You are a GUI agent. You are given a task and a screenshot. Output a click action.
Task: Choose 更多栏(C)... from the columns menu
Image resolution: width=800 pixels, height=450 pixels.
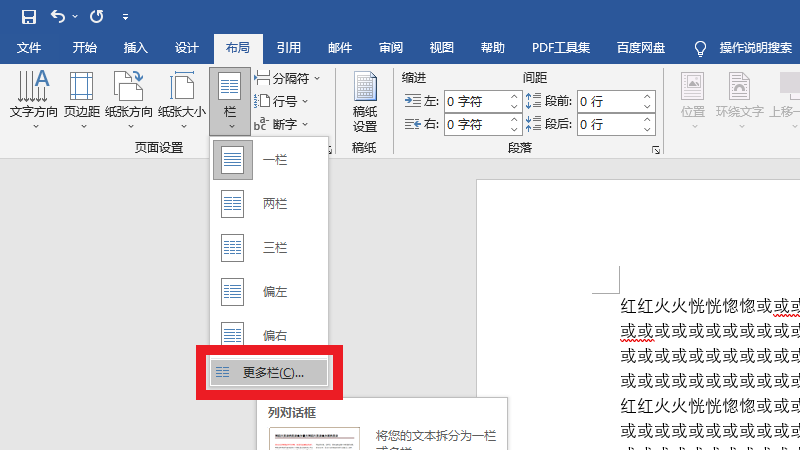[x=269, y=372]
